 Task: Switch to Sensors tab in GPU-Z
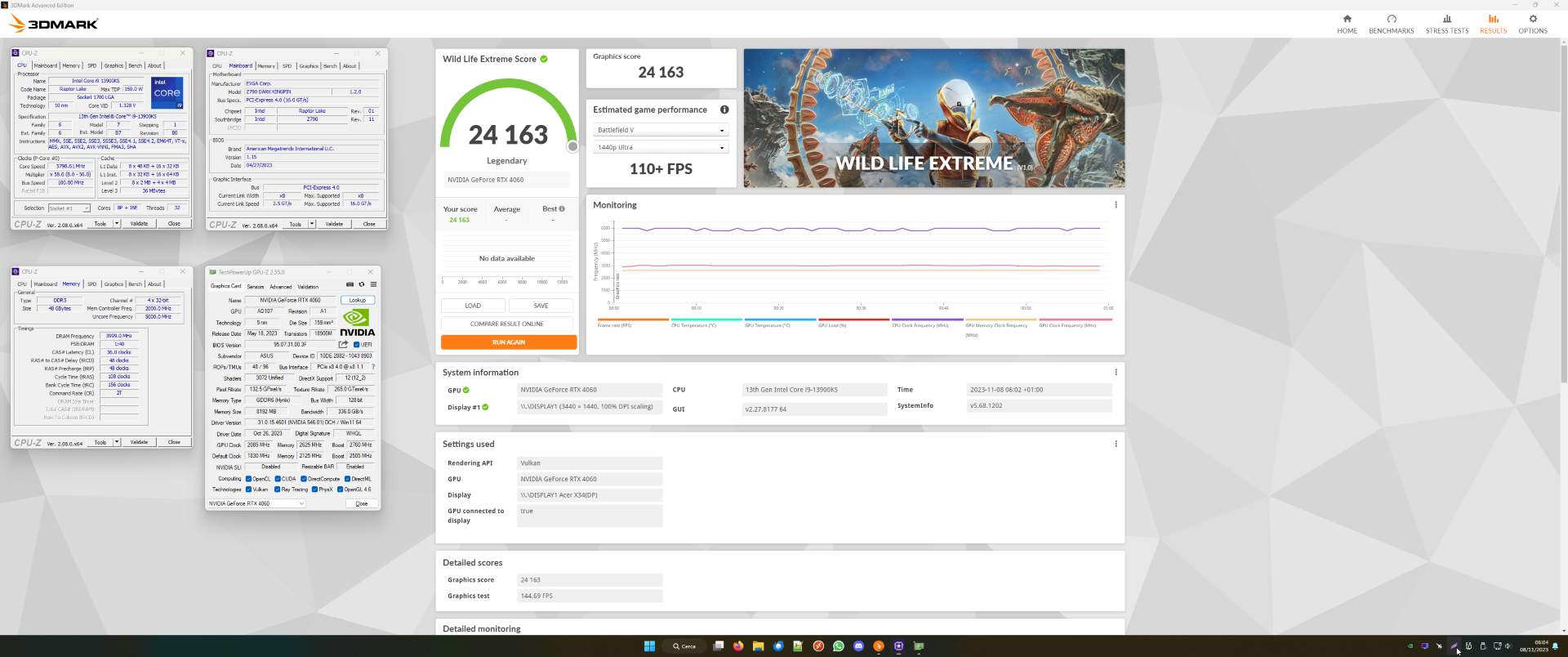[256, 287]
